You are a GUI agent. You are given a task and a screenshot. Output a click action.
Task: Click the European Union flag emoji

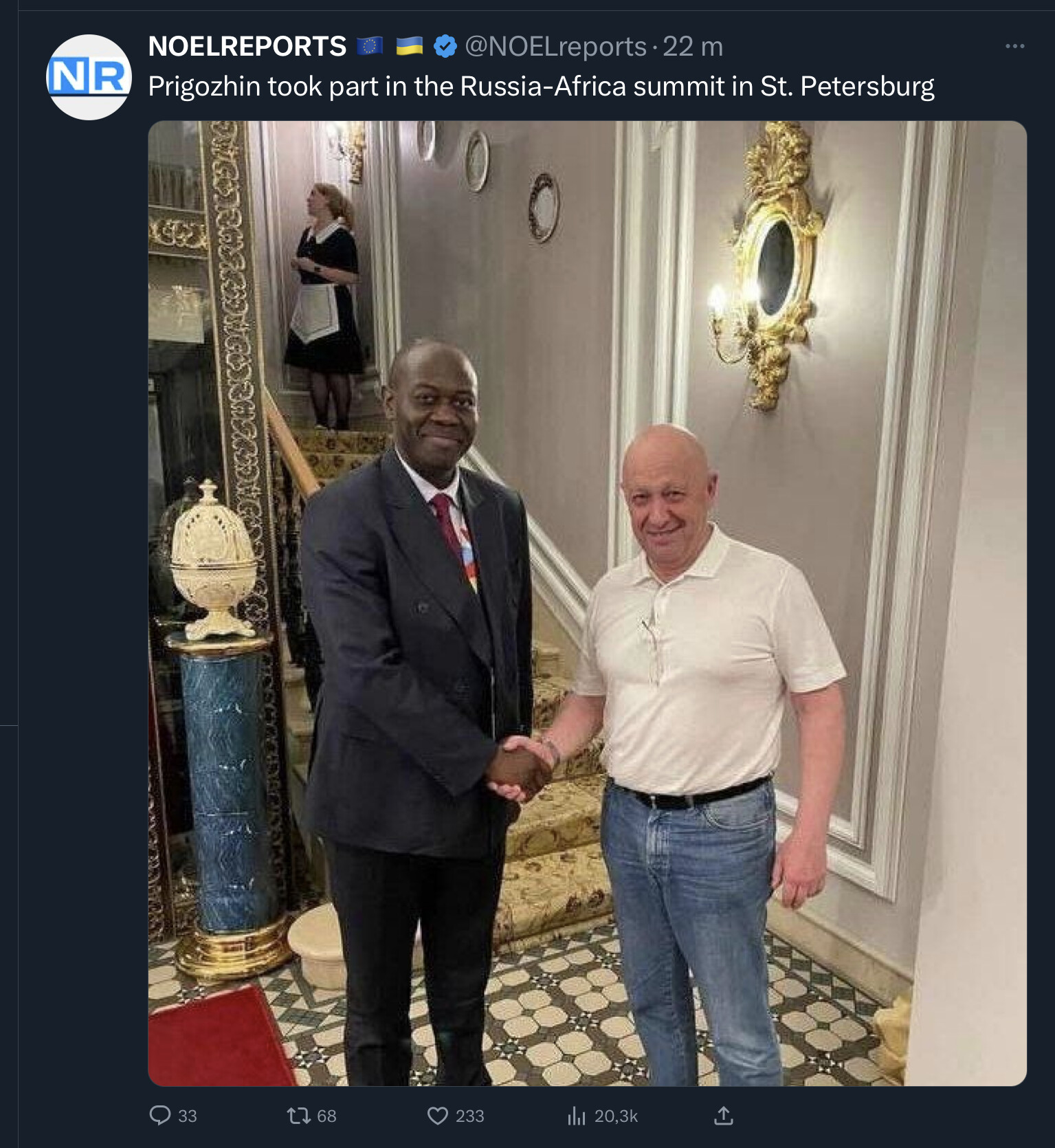[370, 47]
